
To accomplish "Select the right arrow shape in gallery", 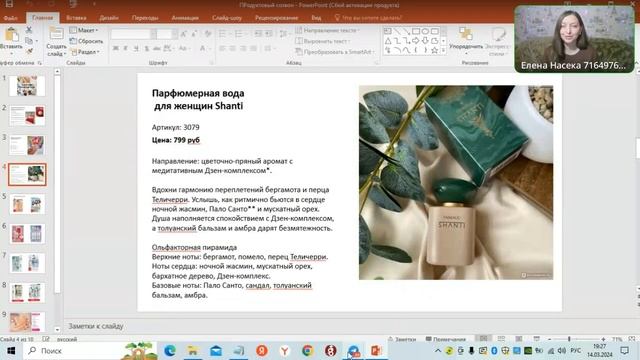I will [x=416, y=41].
